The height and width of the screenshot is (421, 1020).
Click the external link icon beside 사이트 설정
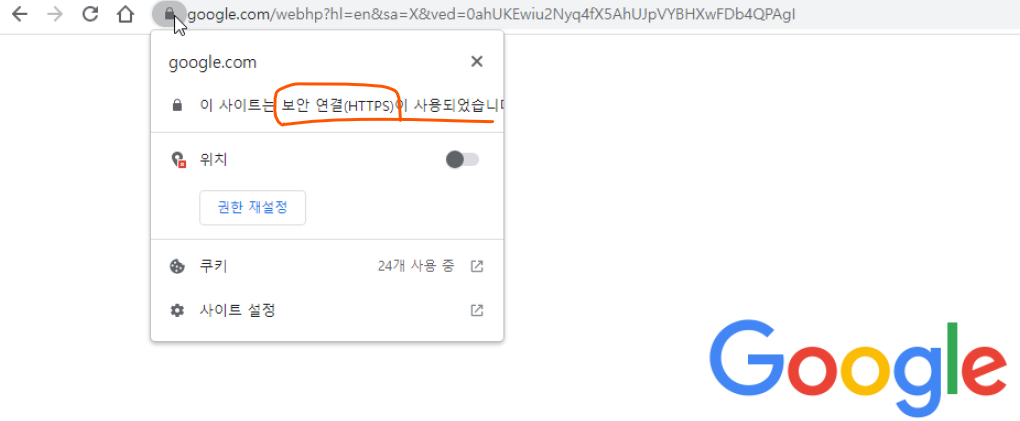477,310
